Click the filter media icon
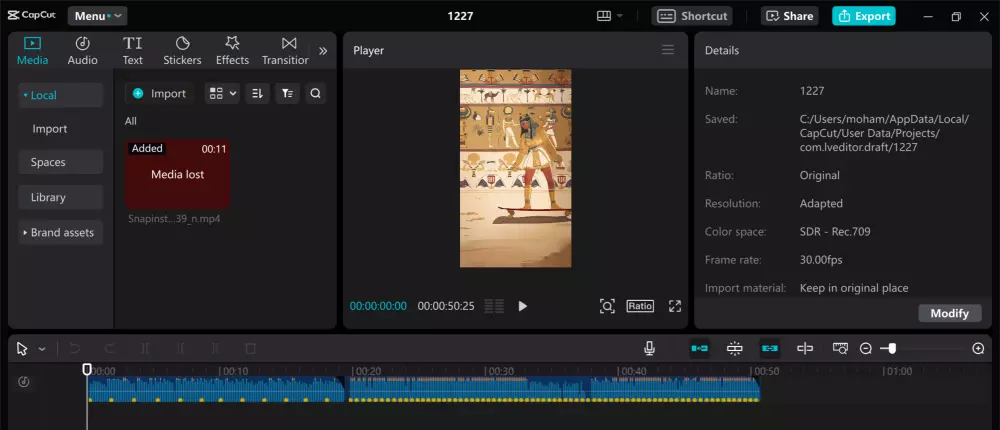The width and height of the screenshot is (1000, 430). pyautogui.click(x=287, y=93)
